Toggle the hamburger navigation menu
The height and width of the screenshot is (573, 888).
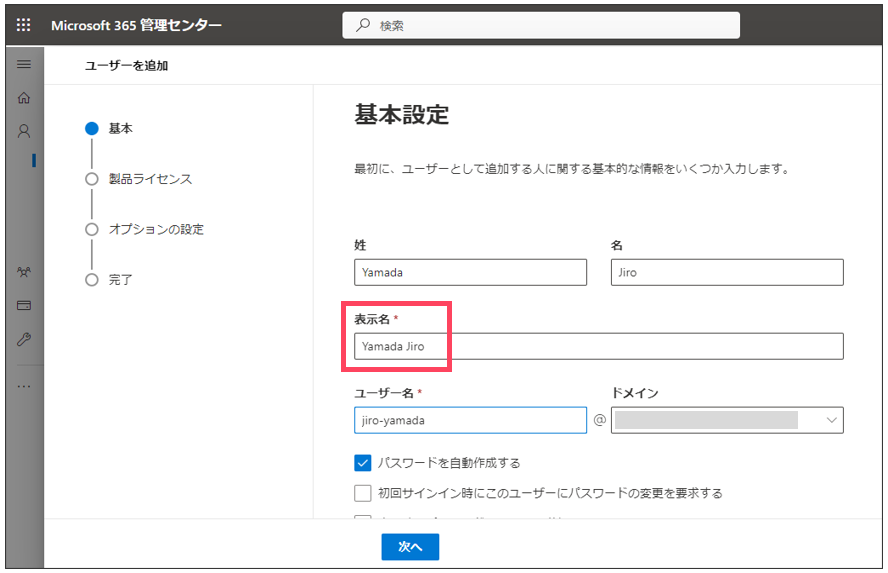pos(24,65)
